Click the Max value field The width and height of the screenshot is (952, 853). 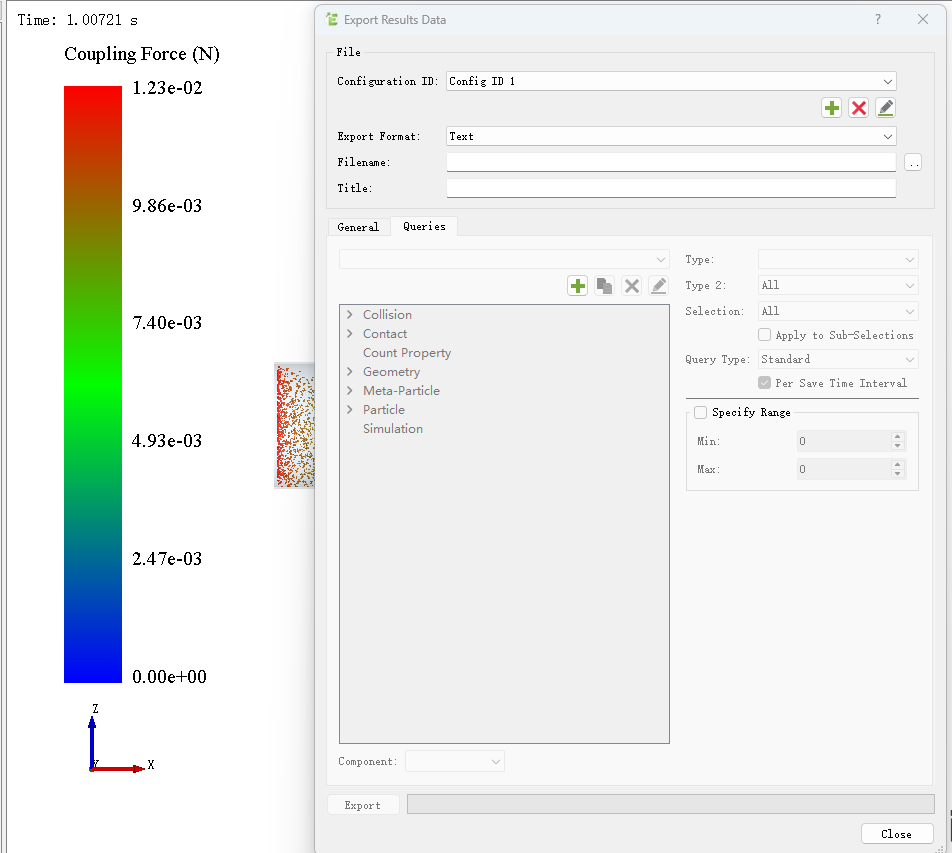[844, 469]
